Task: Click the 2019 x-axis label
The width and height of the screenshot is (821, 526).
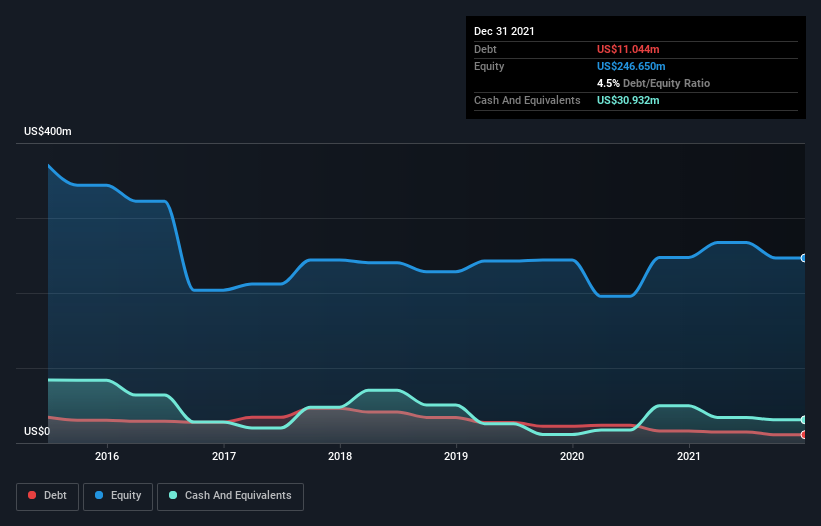Action: click(456, 456)
